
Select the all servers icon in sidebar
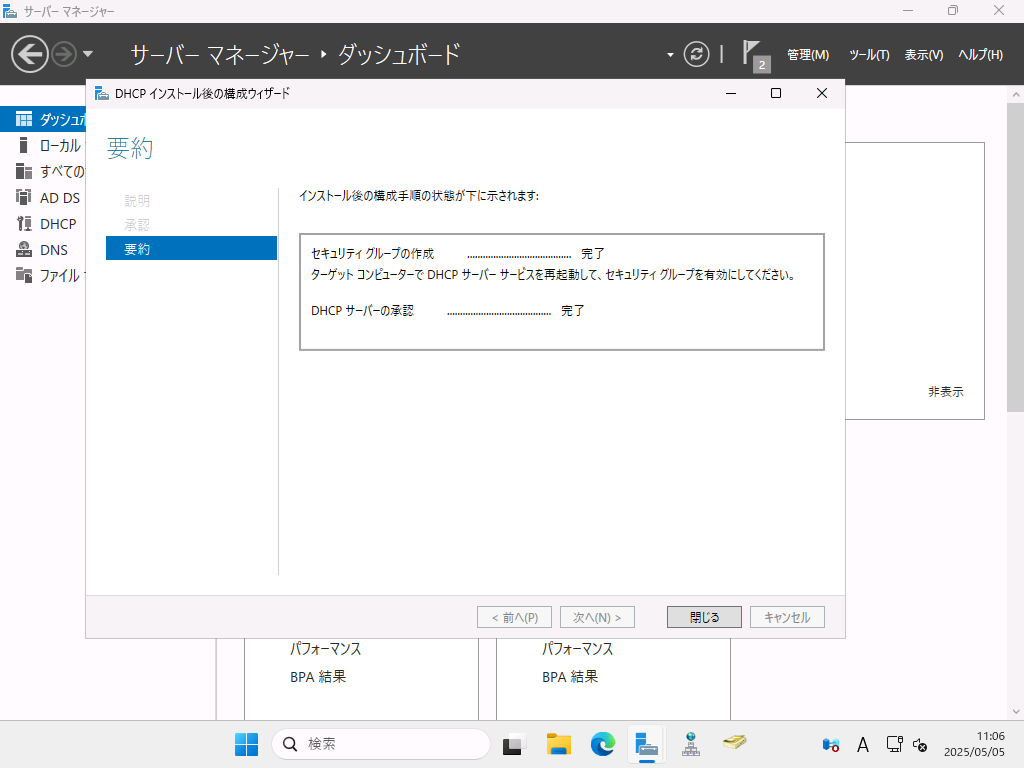click(24, 171)
